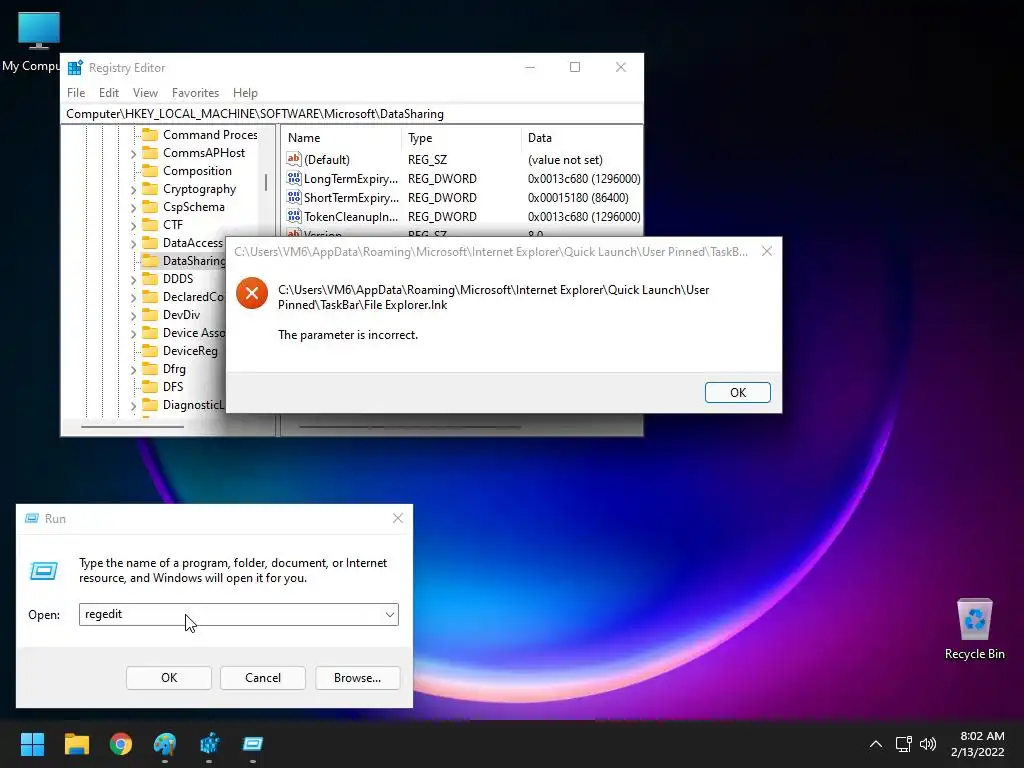This screenshot has width=1024, height=768.
Task: Select the DiagnosticL key
Action: click(193, 405)
